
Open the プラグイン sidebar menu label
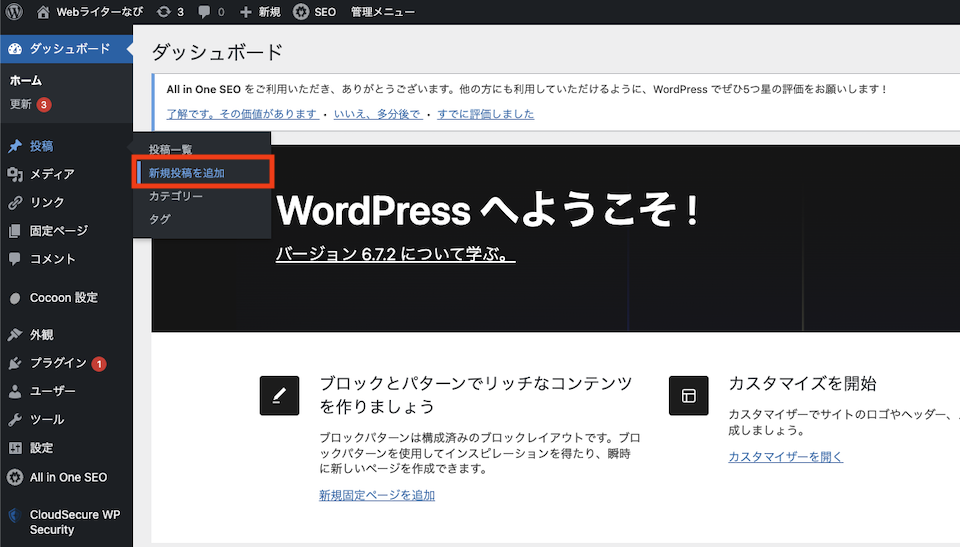[x=59, y=363]
